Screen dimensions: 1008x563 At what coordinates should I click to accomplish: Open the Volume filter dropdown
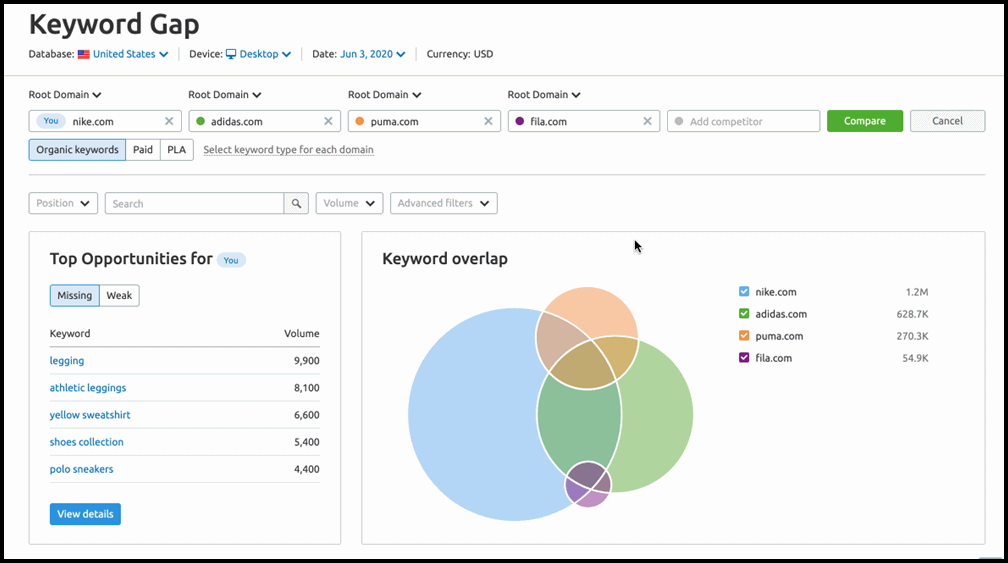pyautogui.click(x=349, y=203)
